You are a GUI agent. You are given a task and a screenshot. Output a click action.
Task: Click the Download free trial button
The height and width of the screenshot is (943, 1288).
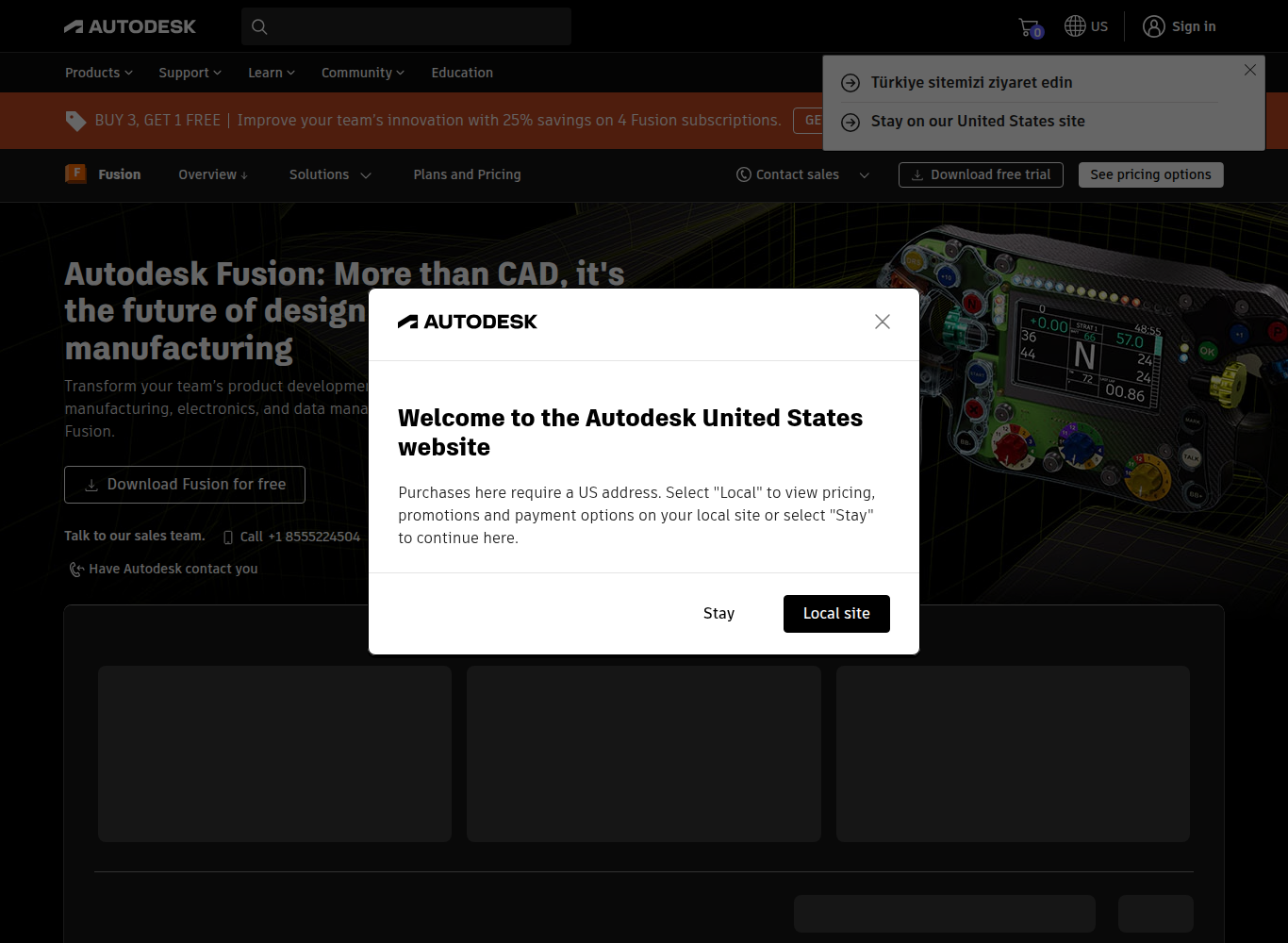pos(981,174)
